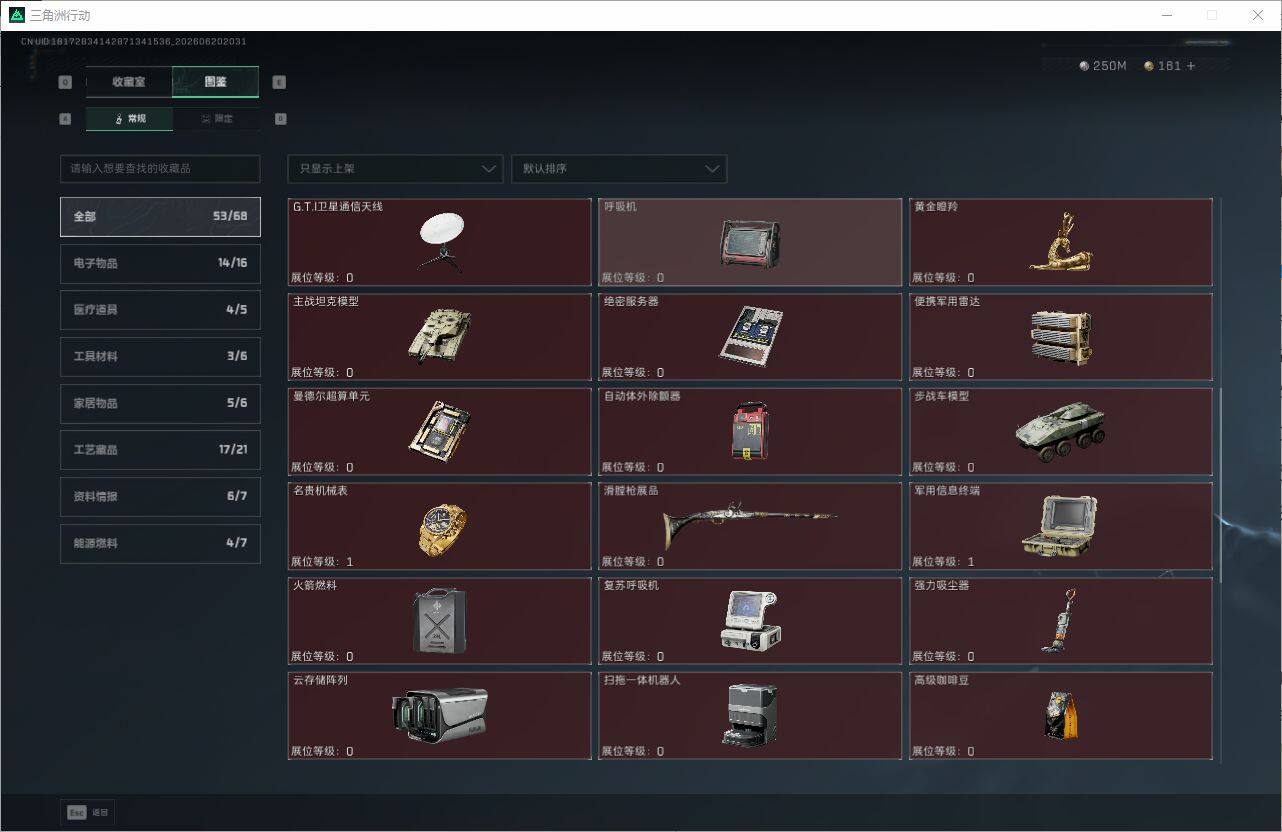Click the A key hint beside 常规
Viewport: 1282px width, 832px height.
pos(65,119)
